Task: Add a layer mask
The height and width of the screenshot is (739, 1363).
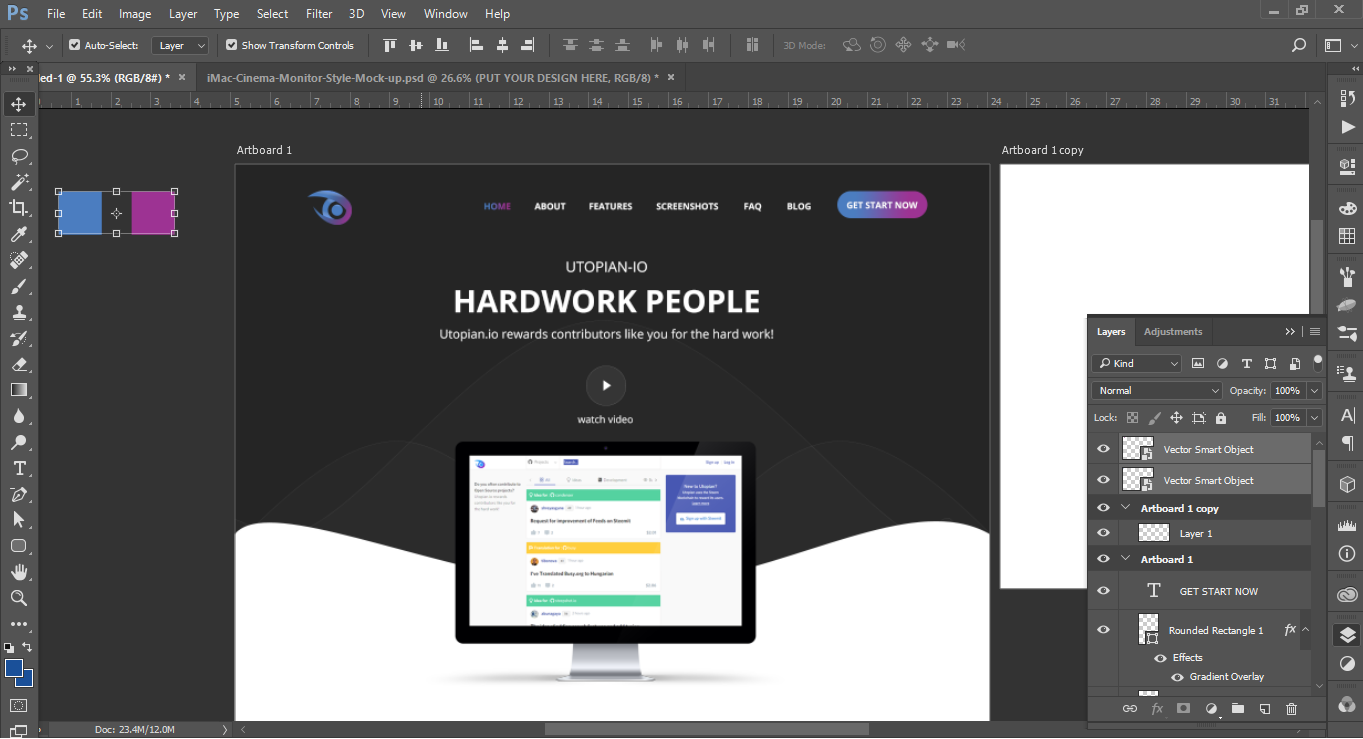Action: pos(1184,709)
